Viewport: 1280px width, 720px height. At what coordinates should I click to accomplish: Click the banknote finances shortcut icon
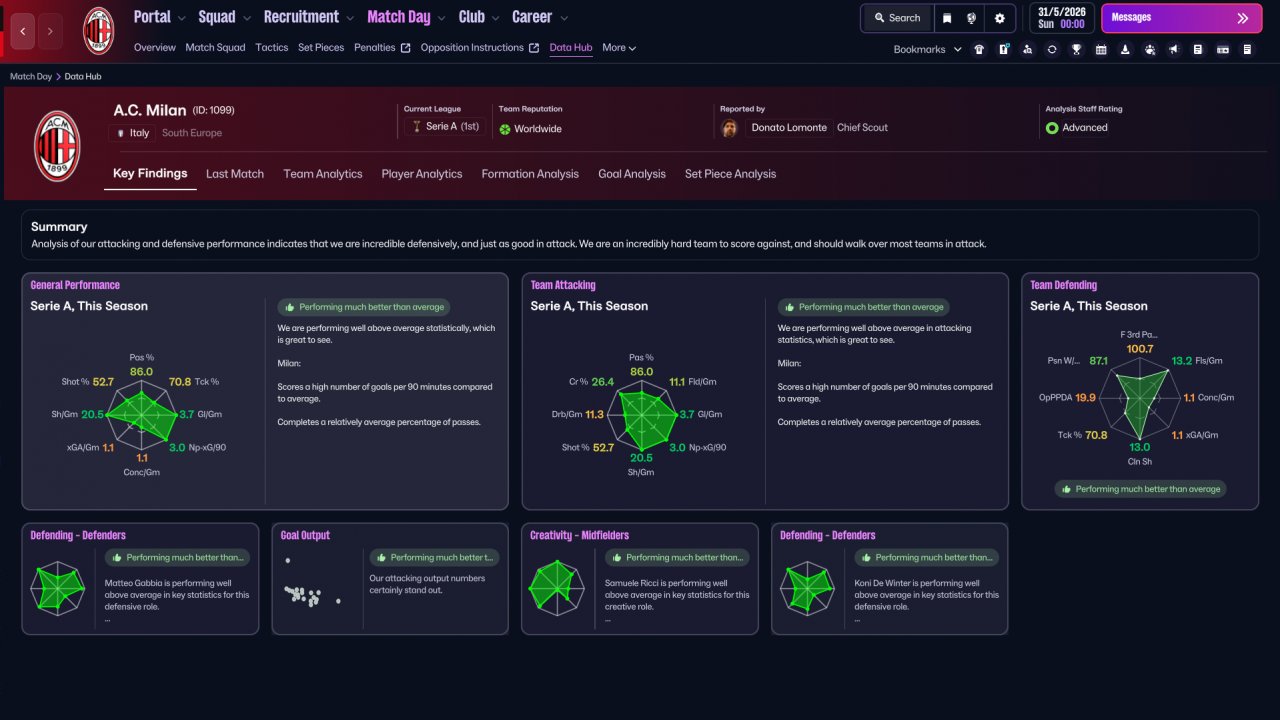coord(1223,49)
